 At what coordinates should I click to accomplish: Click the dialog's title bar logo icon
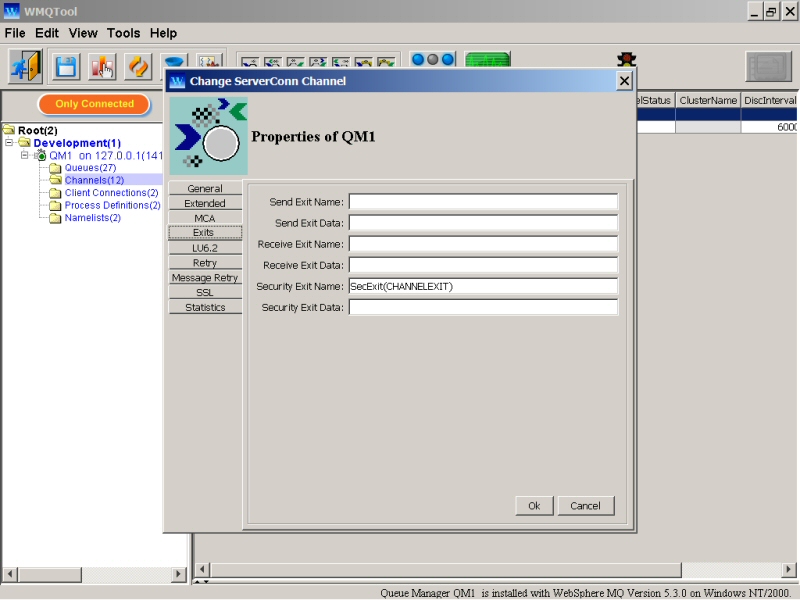pyautogui.click(x=177, y=81)
